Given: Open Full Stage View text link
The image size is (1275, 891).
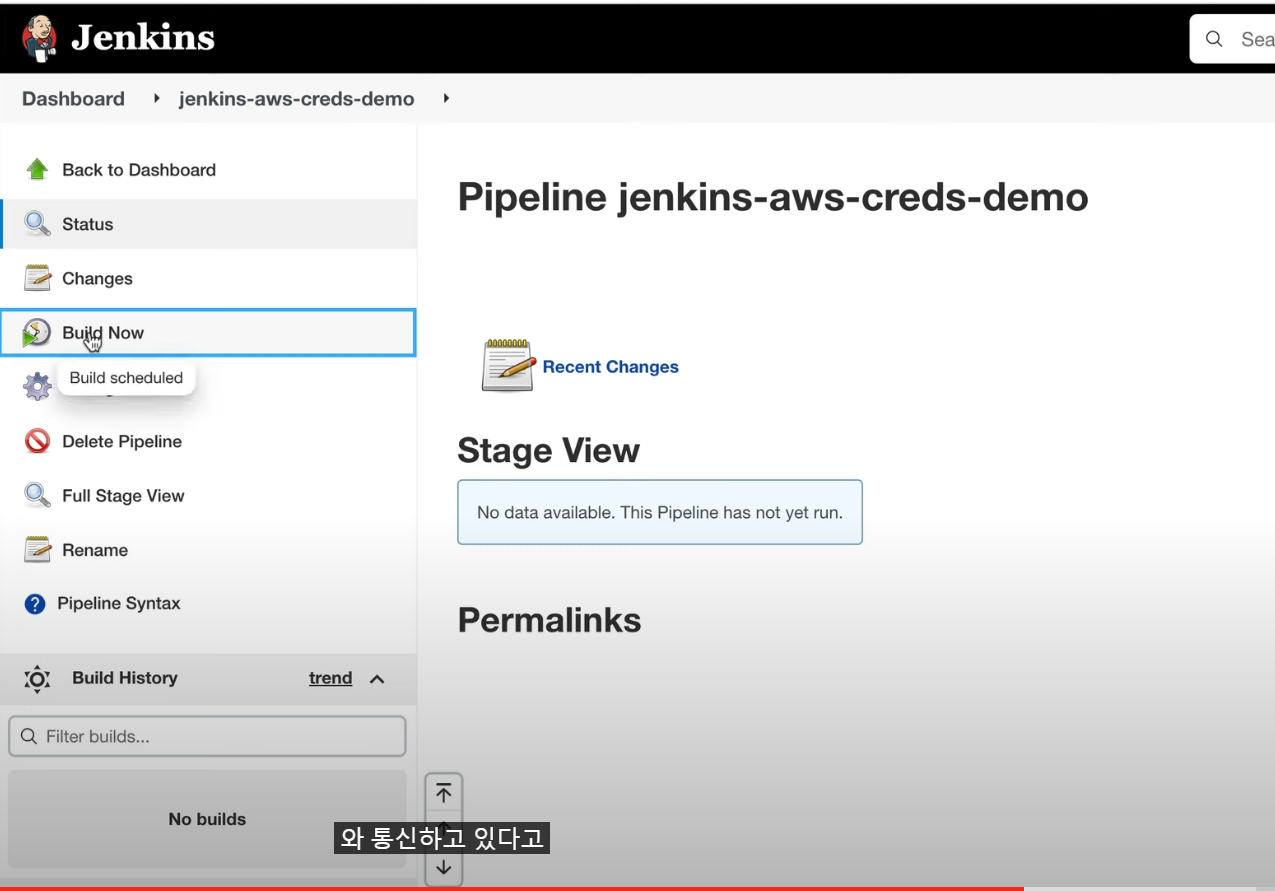Looking at the screenshot, I should tap(123, 496).
